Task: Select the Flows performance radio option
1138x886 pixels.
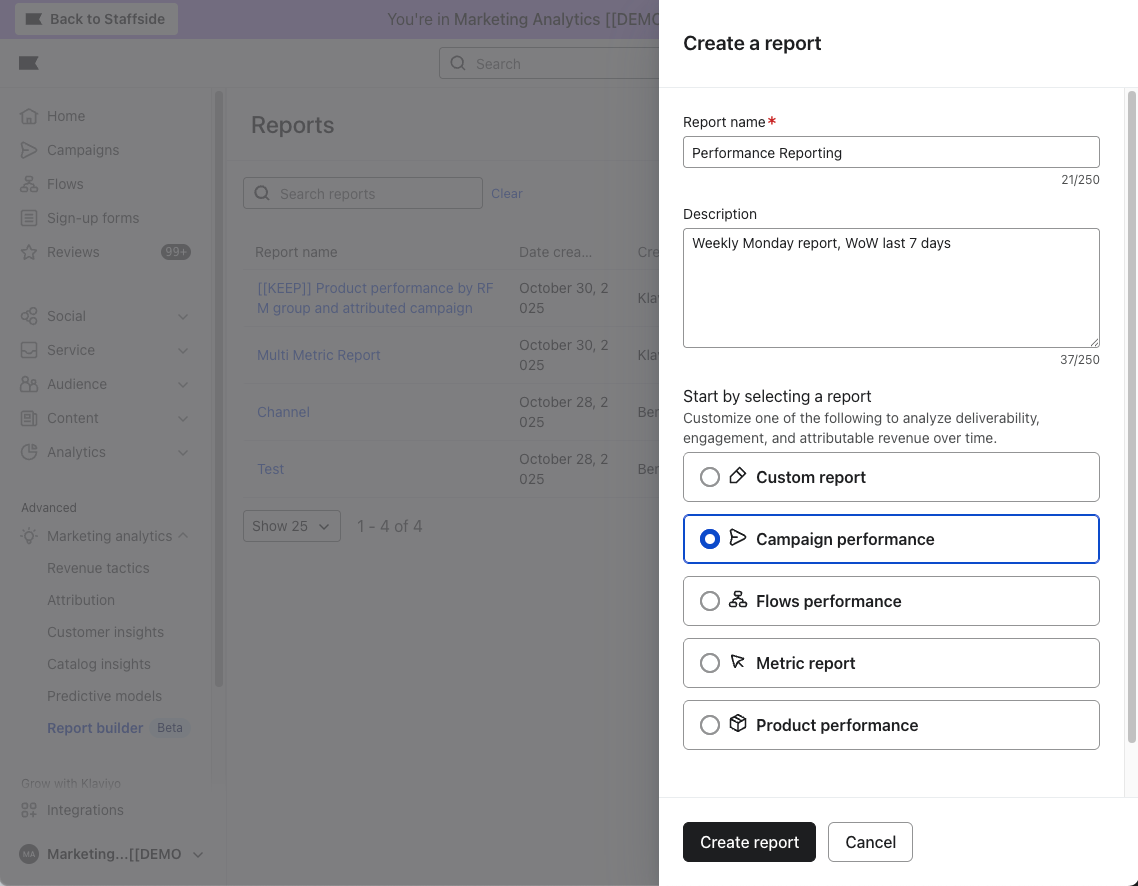Action: click(x=710, y=601)
